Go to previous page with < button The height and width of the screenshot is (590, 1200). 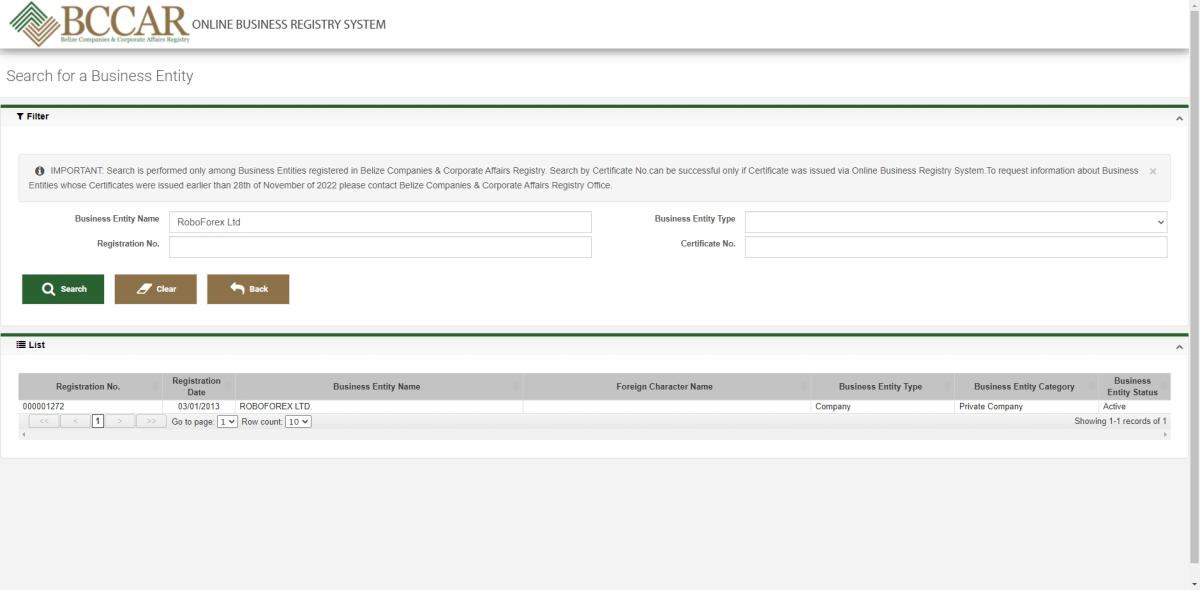click(75, 422)
